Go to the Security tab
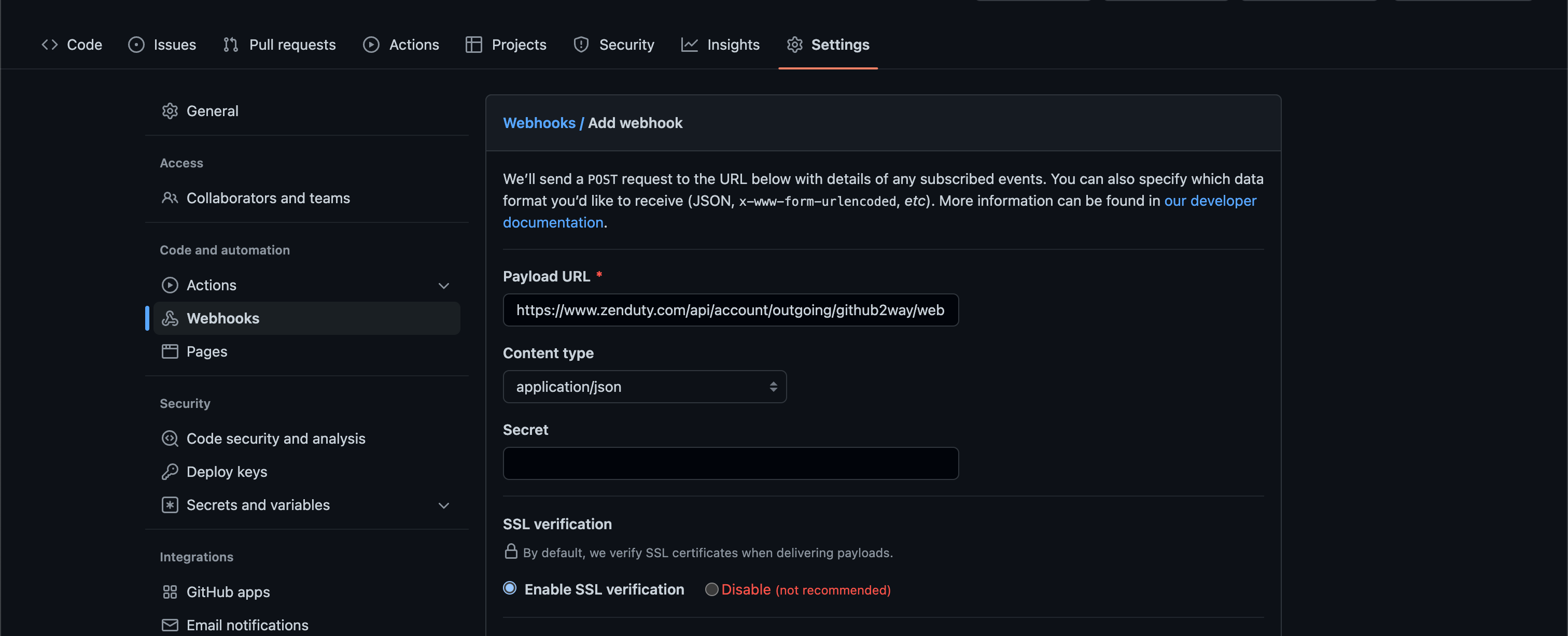Image resolution: width=1568 pixels, height=636 pixels. 613,45
